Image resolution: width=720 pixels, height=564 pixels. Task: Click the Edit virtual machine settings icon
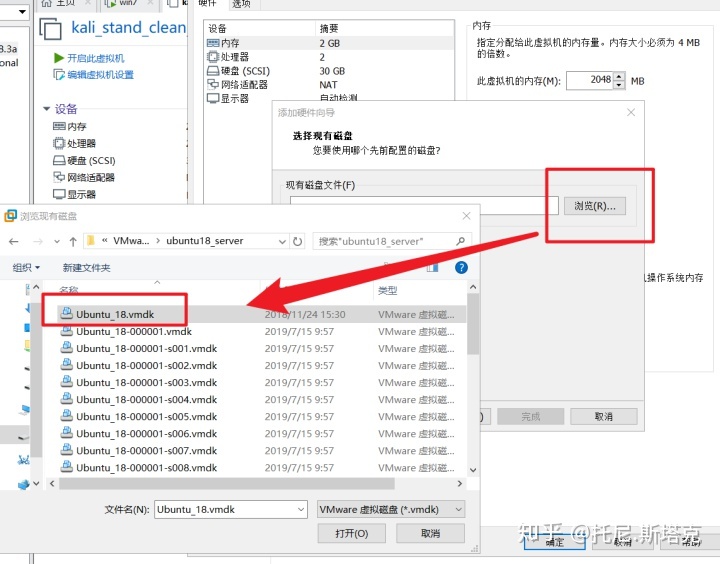click(x=58, y=74)
